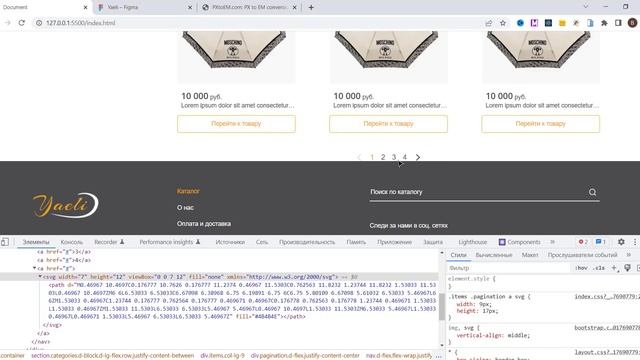640x360 pixels.
Task: Click the browser address bar URL
Action: (x=81, y=23)
